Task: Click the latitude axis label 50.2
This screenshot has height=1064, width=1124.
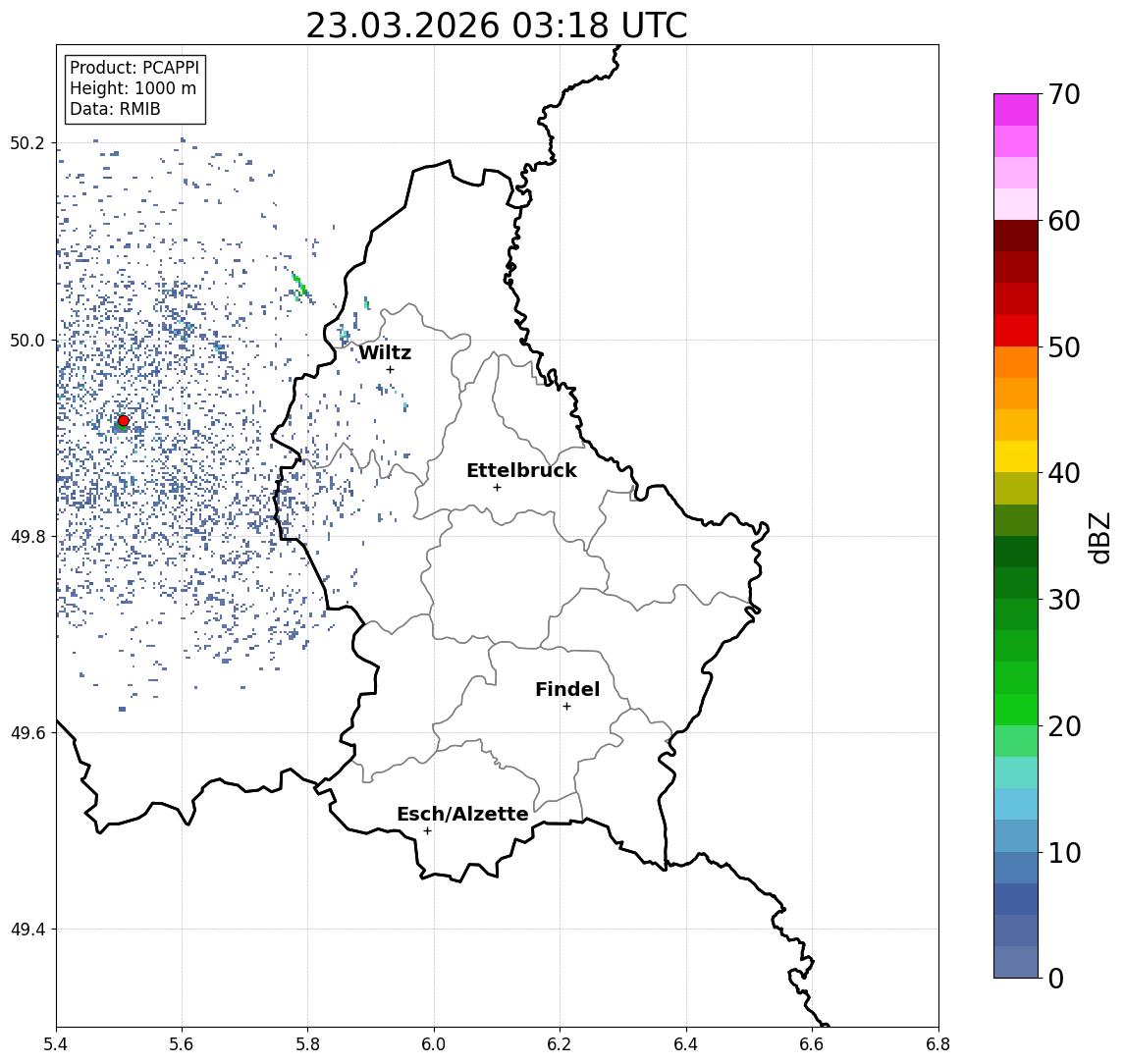Action: point(27,142)
